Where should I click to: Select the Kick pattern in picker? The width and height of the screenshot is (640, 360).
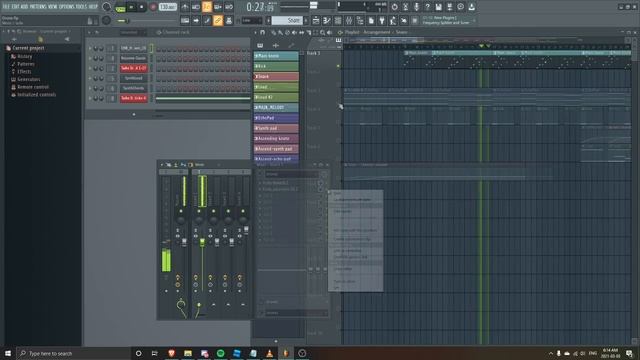(276, 66)
